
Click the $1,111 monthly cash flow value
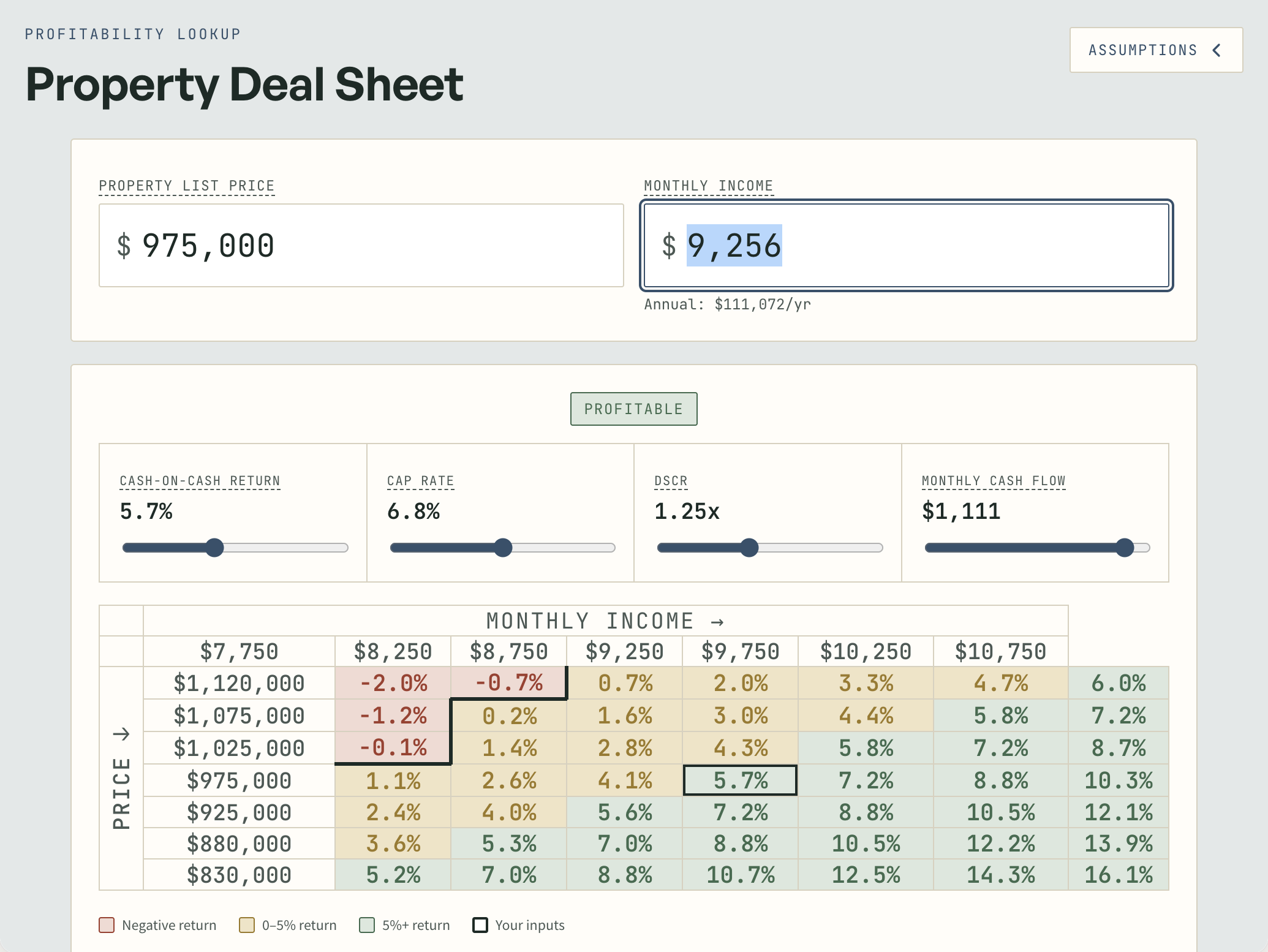coord(961,512)
